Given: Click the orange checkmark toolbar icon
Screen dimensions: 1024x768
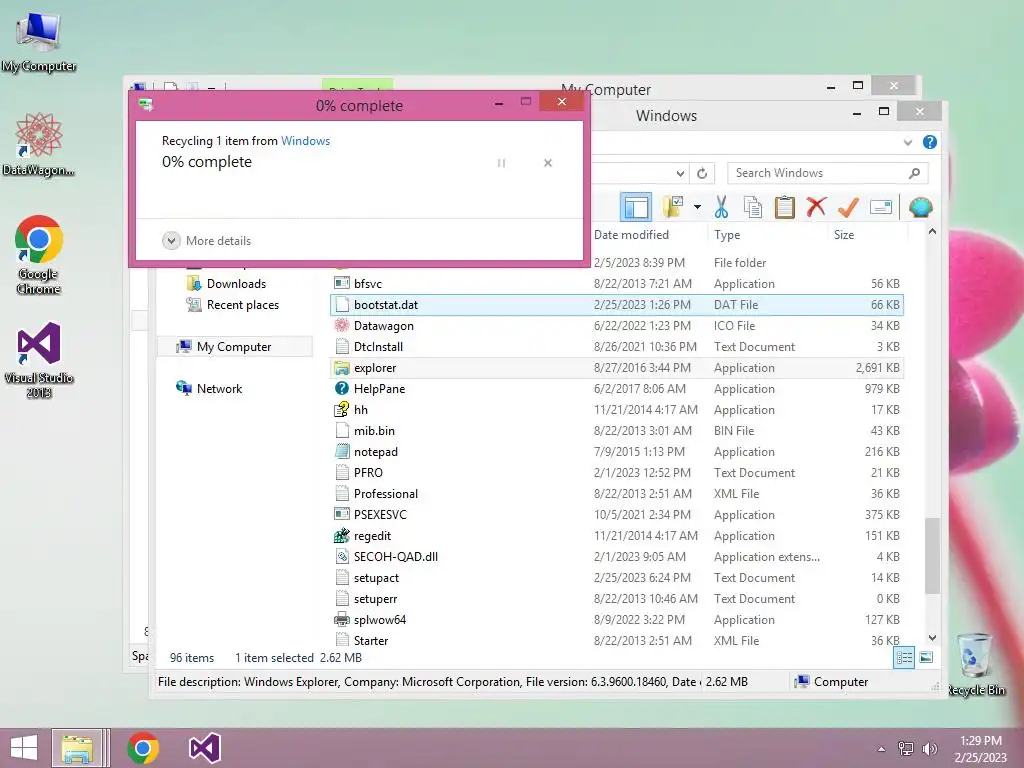Looking at the screenshot, I should [x=848, y=207].
